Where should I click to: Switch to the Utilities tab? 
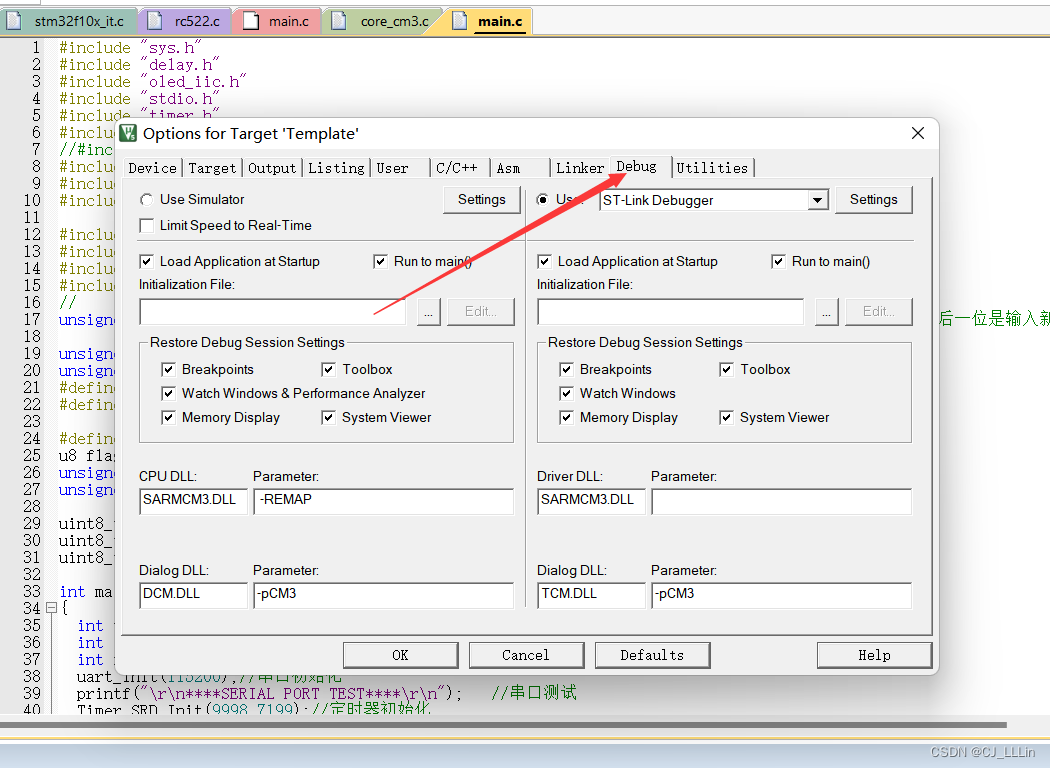pos(713,167)
